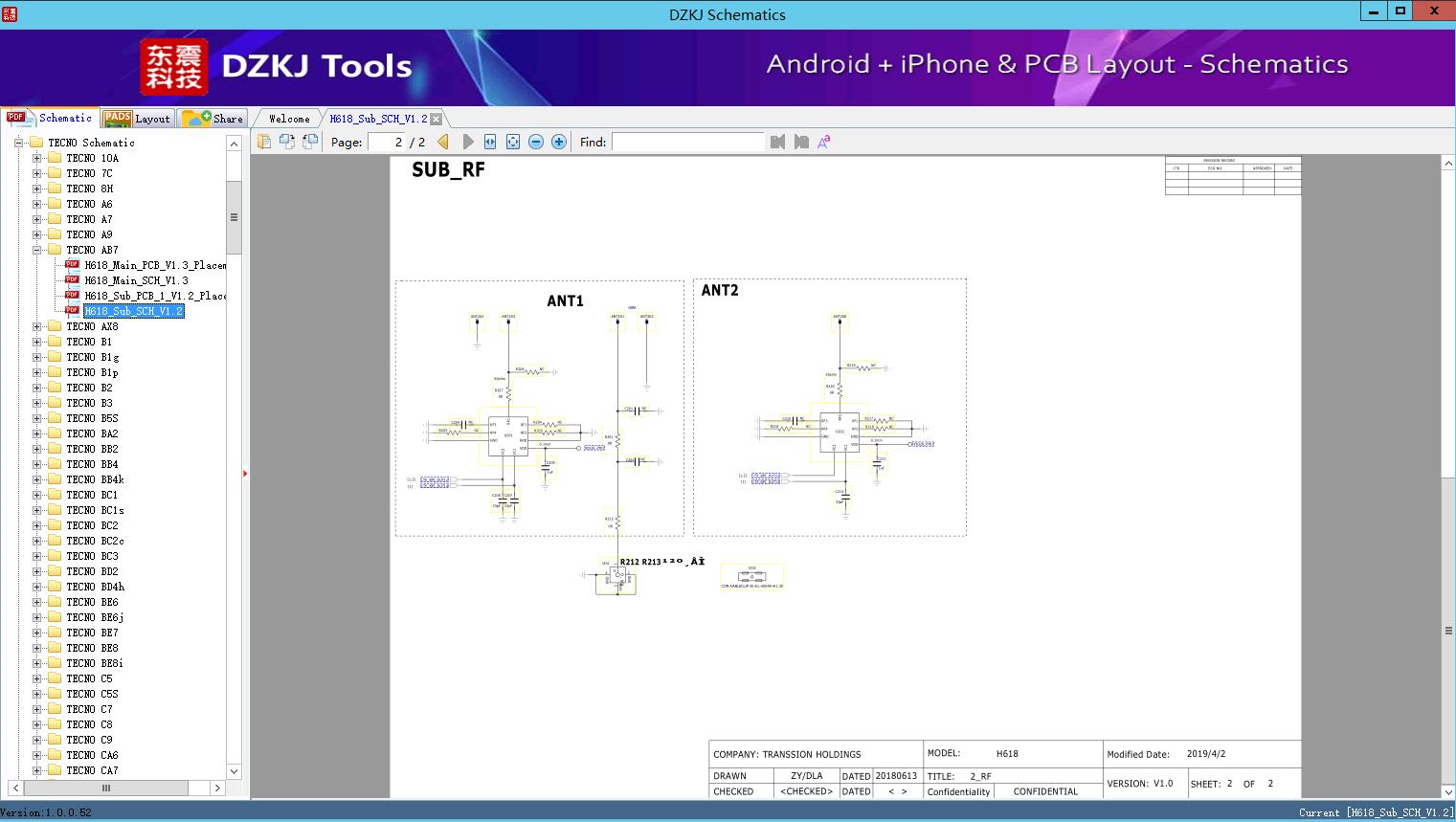Toggle the match case icon
The image size is (1456, 822).
click(824, 142)
